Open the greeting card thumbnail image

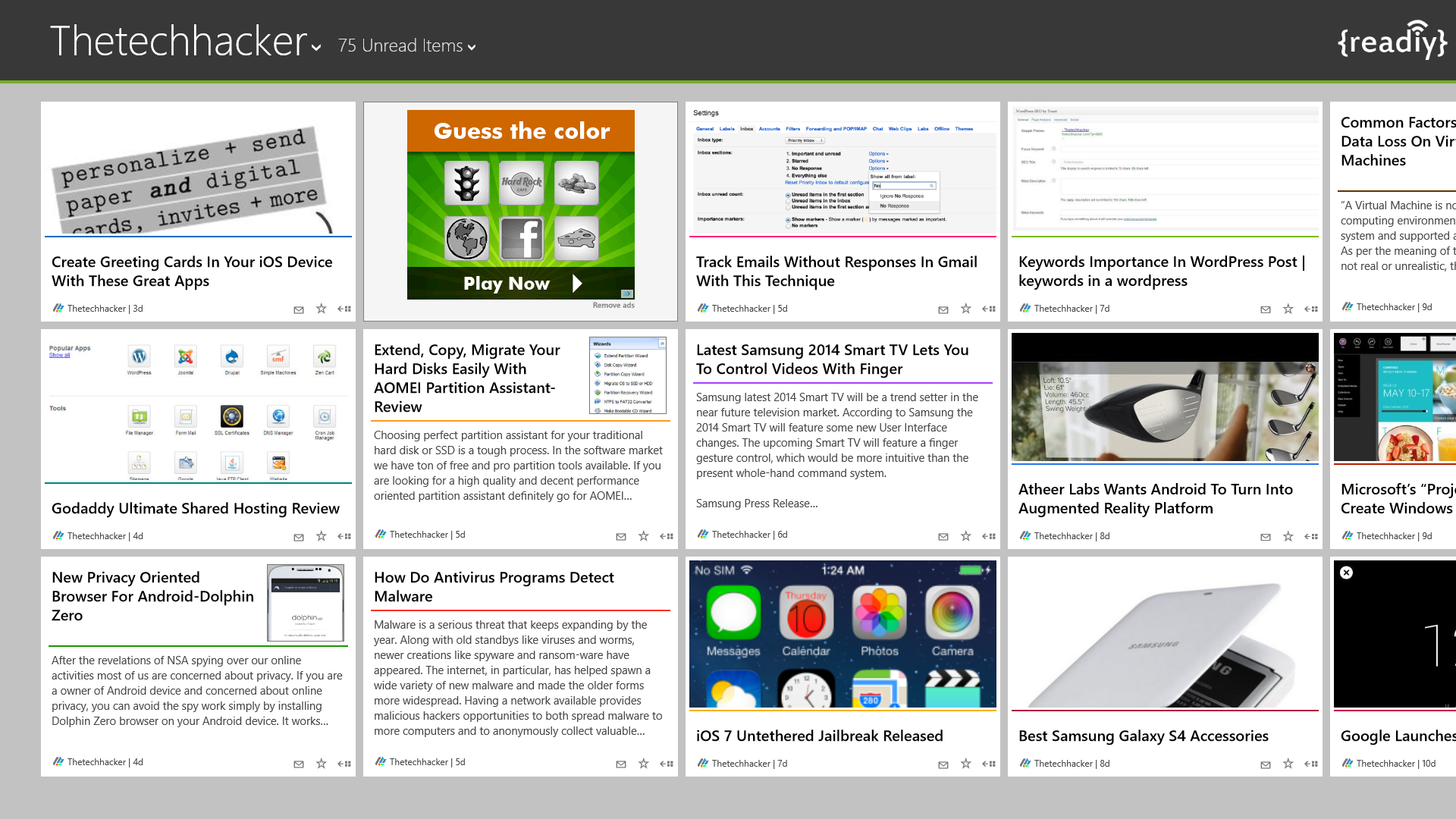pos(198,171)
